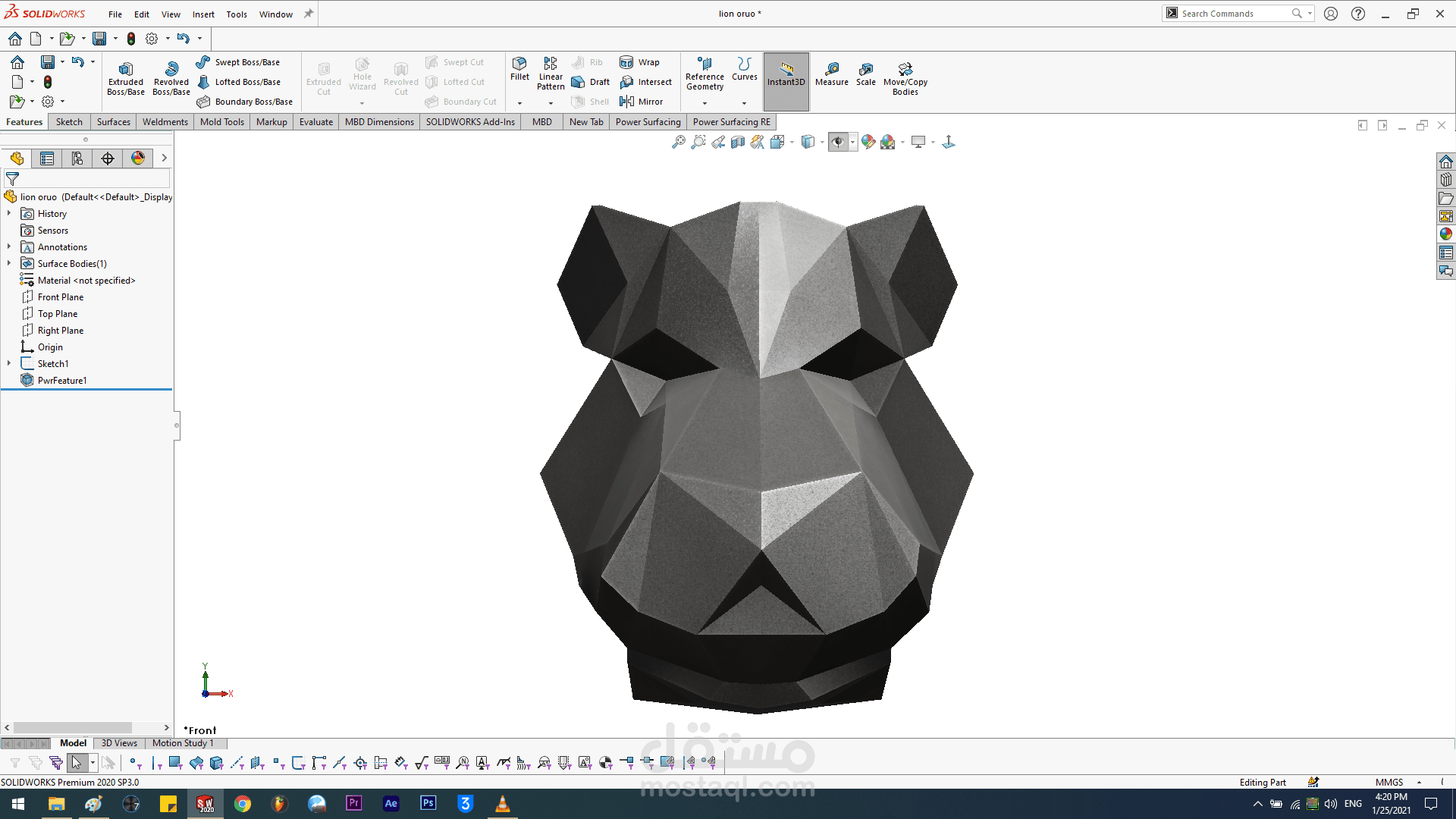The image size is (1456, 819).
Task: Select Front Plane in feature tree
Action: [60, 297]
